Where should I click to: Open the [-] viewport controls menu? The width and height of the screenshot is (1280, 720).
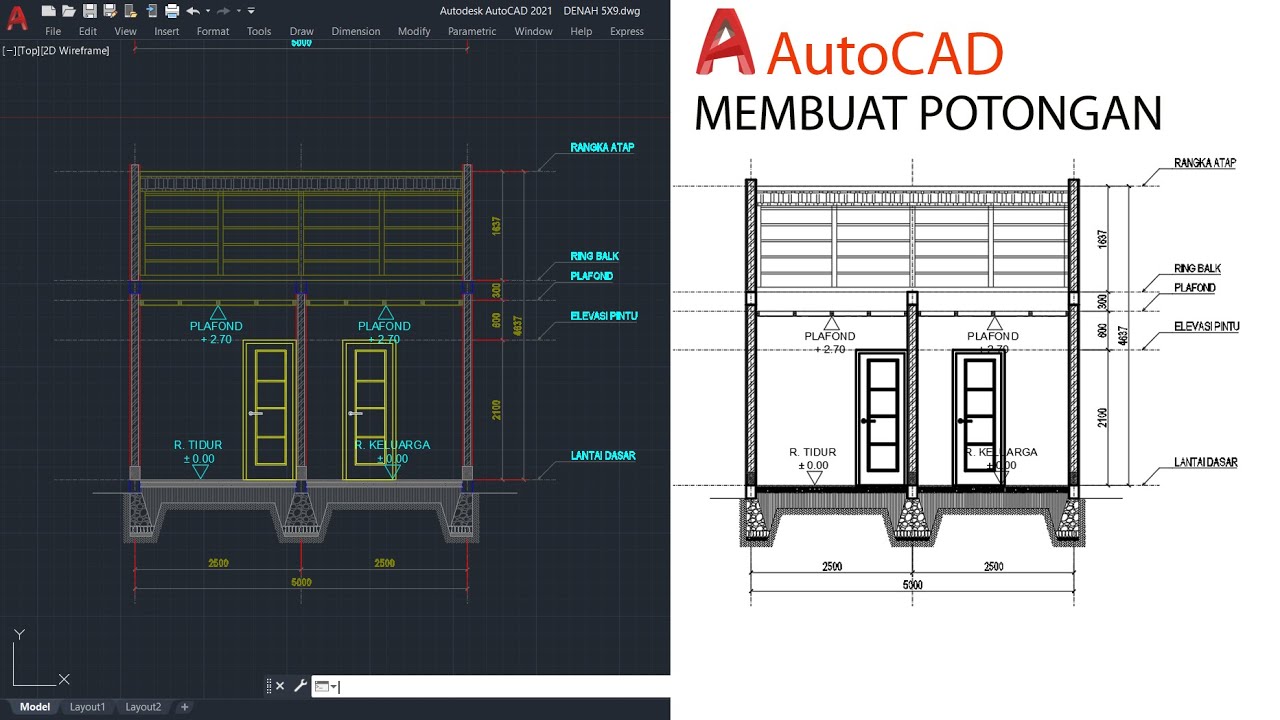[x=9, y=50]
